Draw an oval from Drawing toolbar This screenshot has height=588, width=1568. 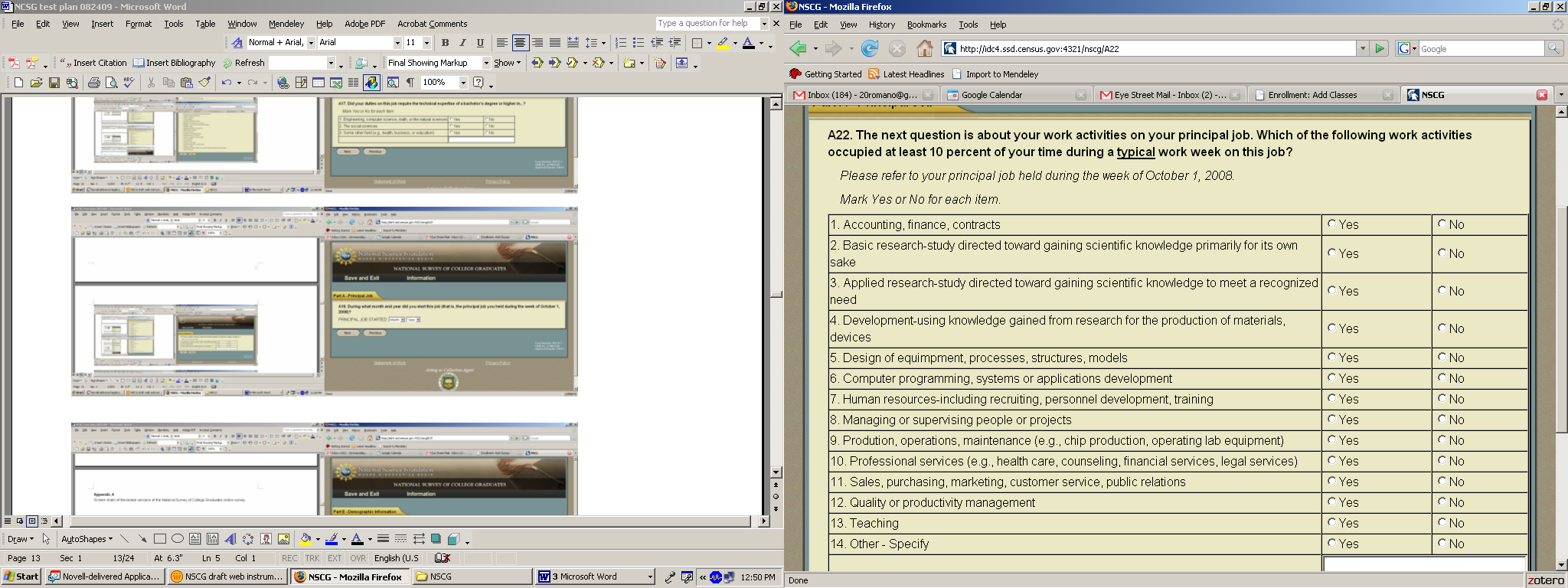pyautogui.click(x=177, y=539)
